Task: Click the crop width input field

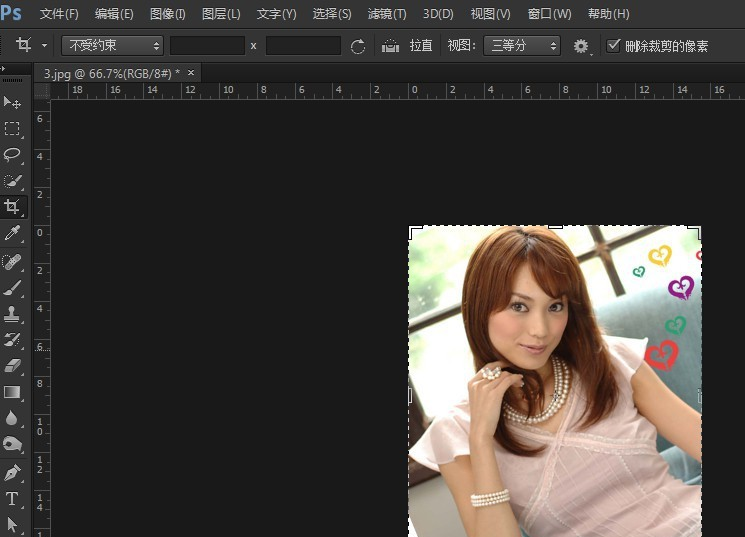Action: pyautogui.click(x=207, y=46)
